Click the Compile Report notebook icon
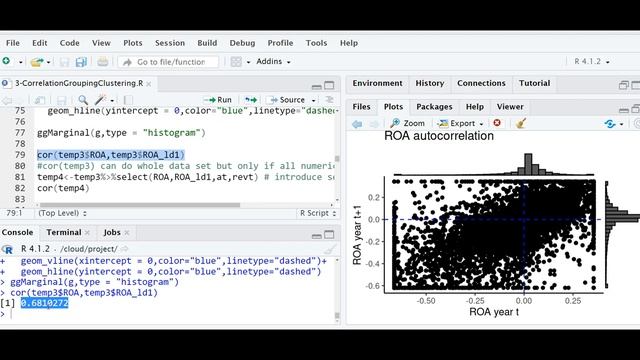 [128, 100]
